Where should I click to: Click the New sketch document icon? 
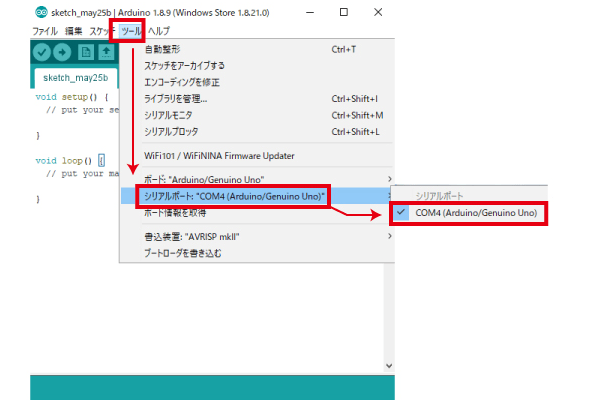point(86,52)
